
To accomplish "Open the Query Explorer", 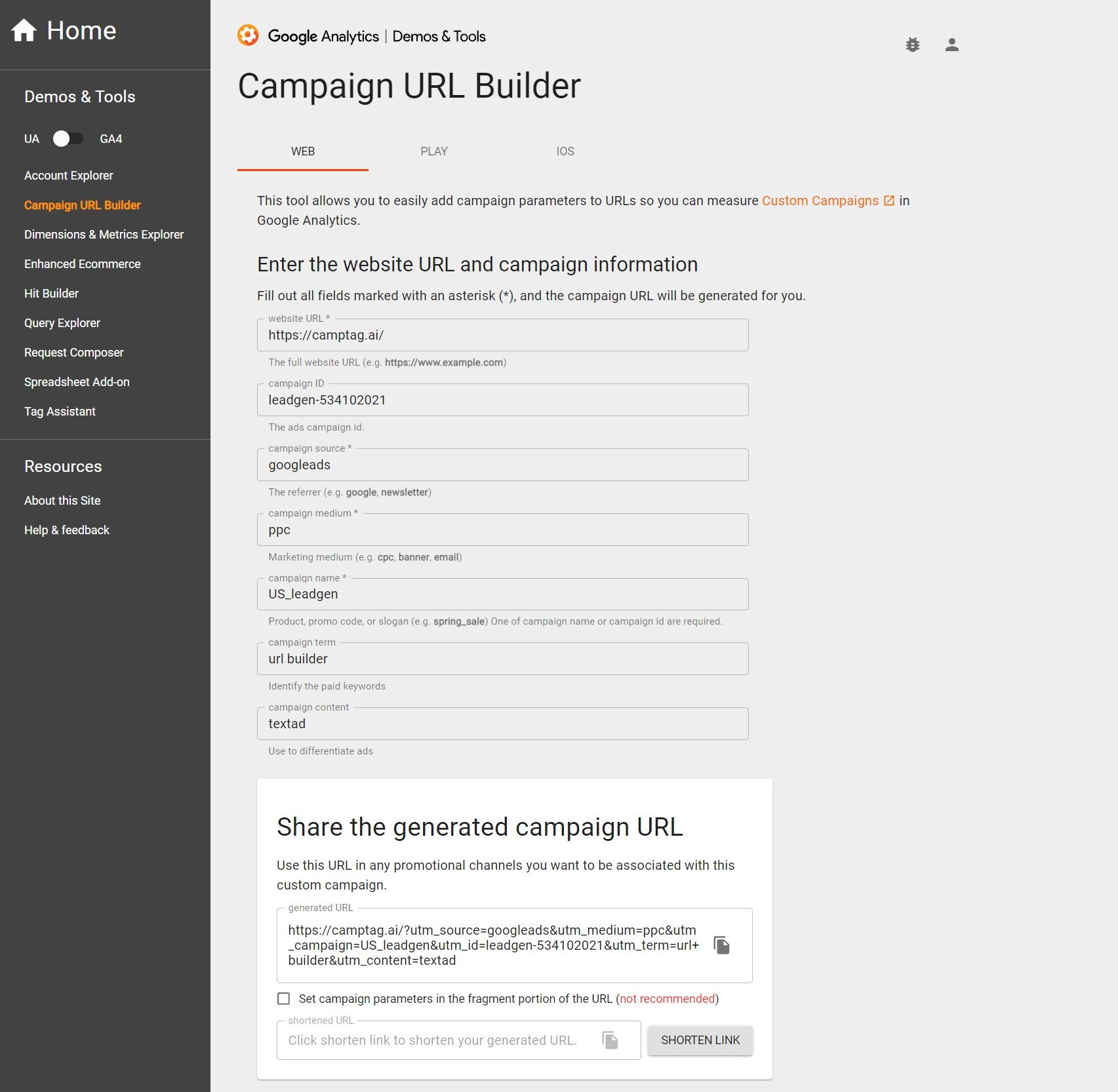I will pyautogui.click(x=62, y=322).
